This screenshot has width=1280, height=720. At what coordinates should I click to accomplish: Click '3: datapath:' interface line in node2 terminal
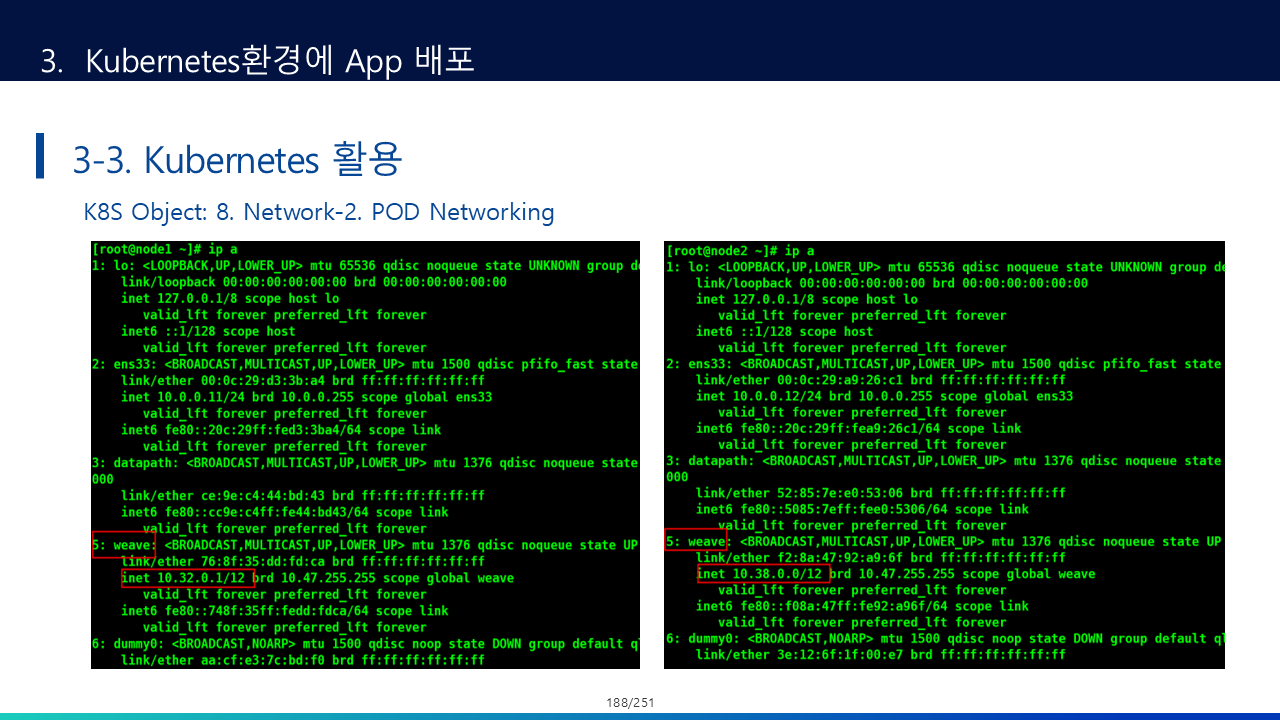point(944,461)
